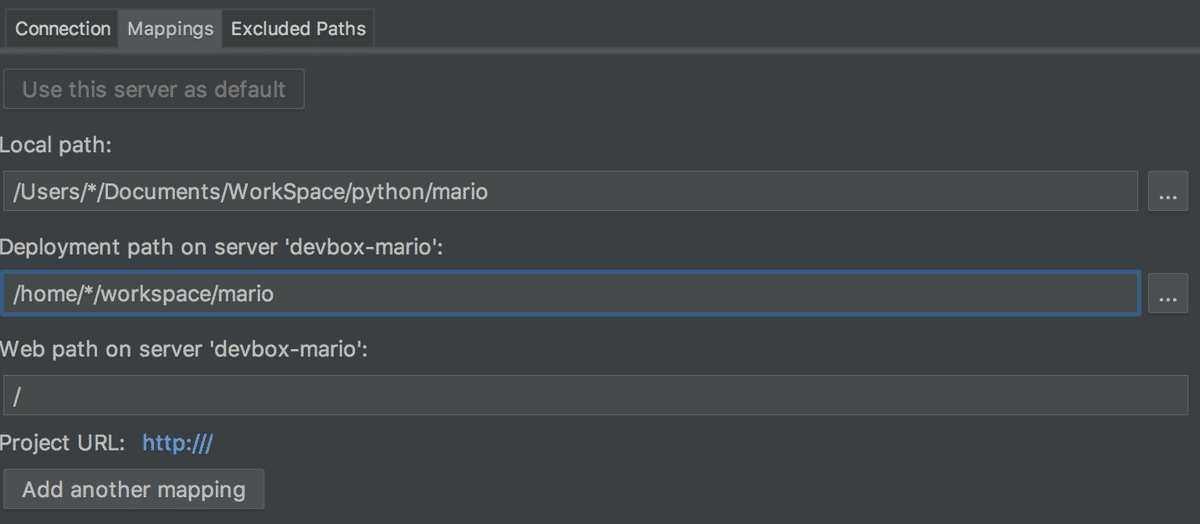Click the 'Deployment path on server' label
Image resolution: width=1200 pixels, height=524 pixels.
coord(221,247)
